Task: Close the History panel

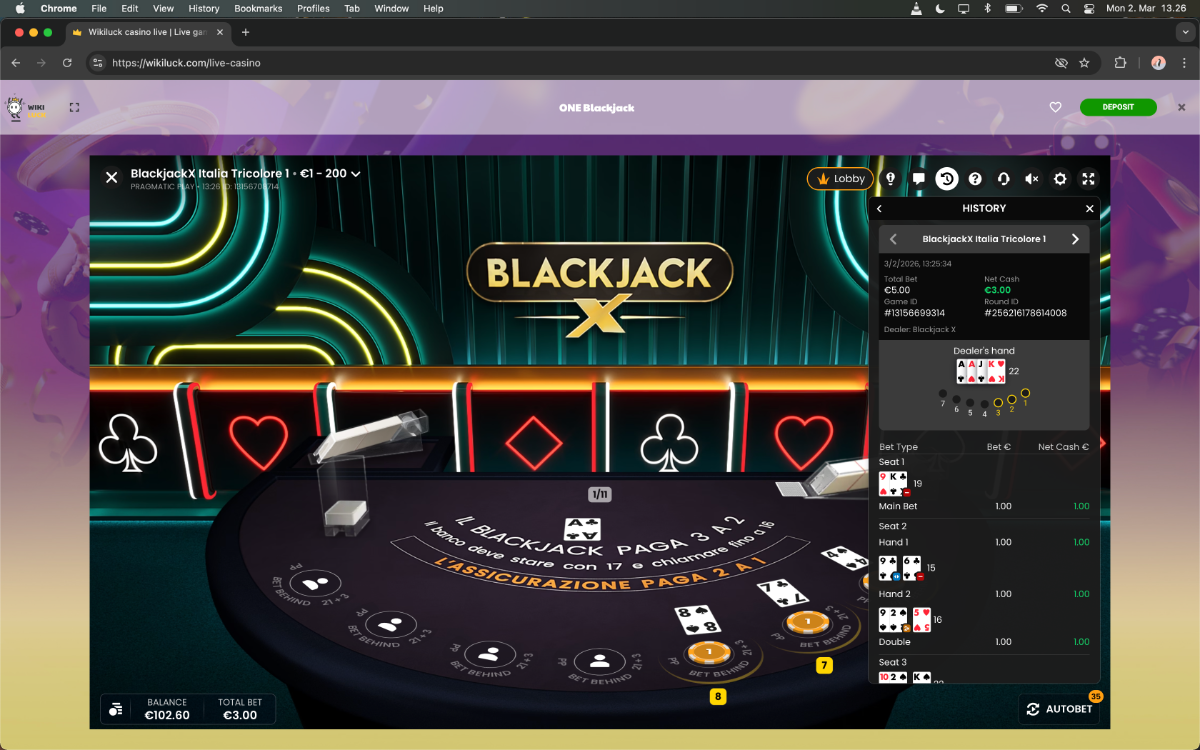Action: [1089, 209]
